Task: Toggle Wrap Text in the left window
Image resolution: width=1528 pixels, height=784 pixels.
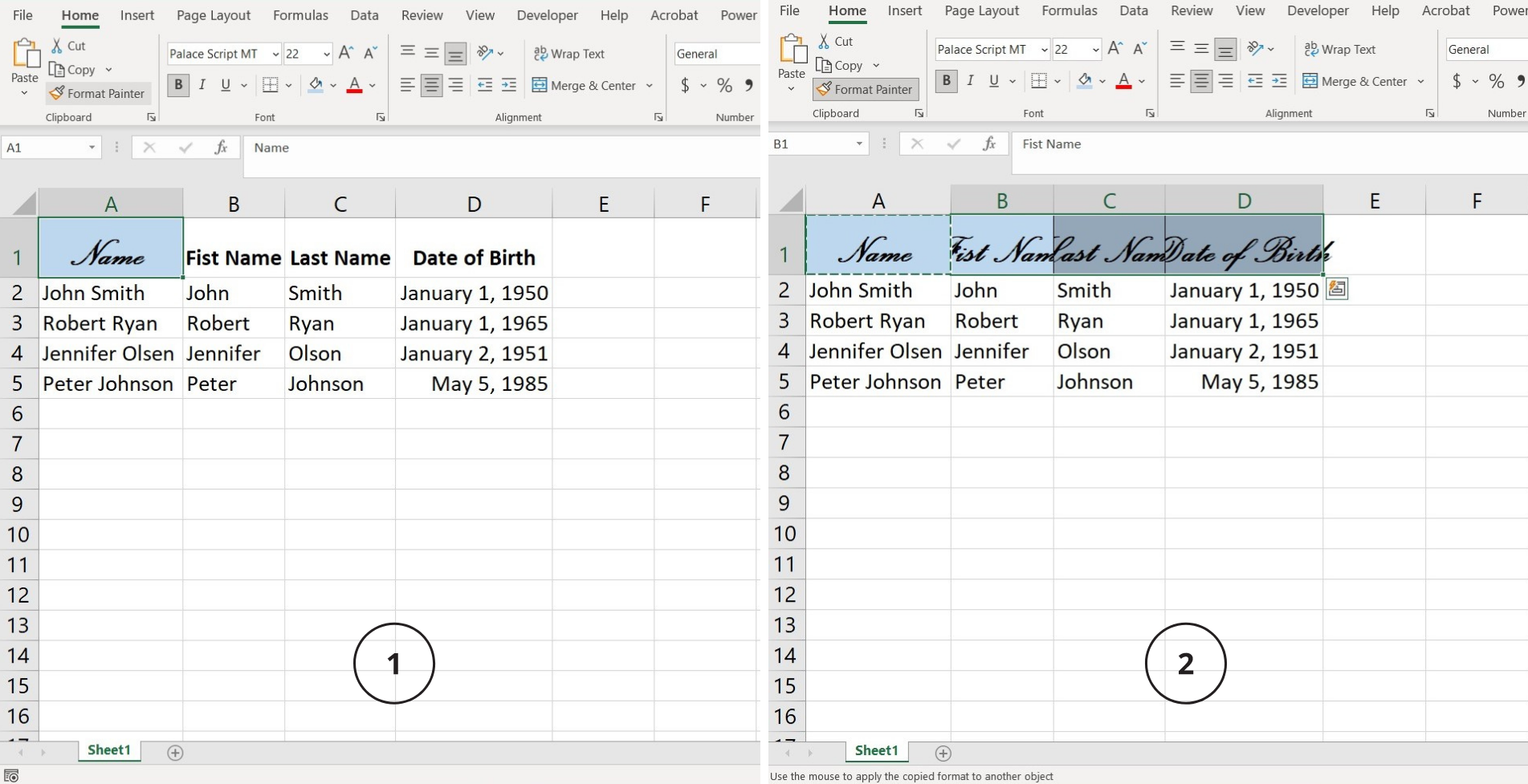Action: tap(569, 54)
